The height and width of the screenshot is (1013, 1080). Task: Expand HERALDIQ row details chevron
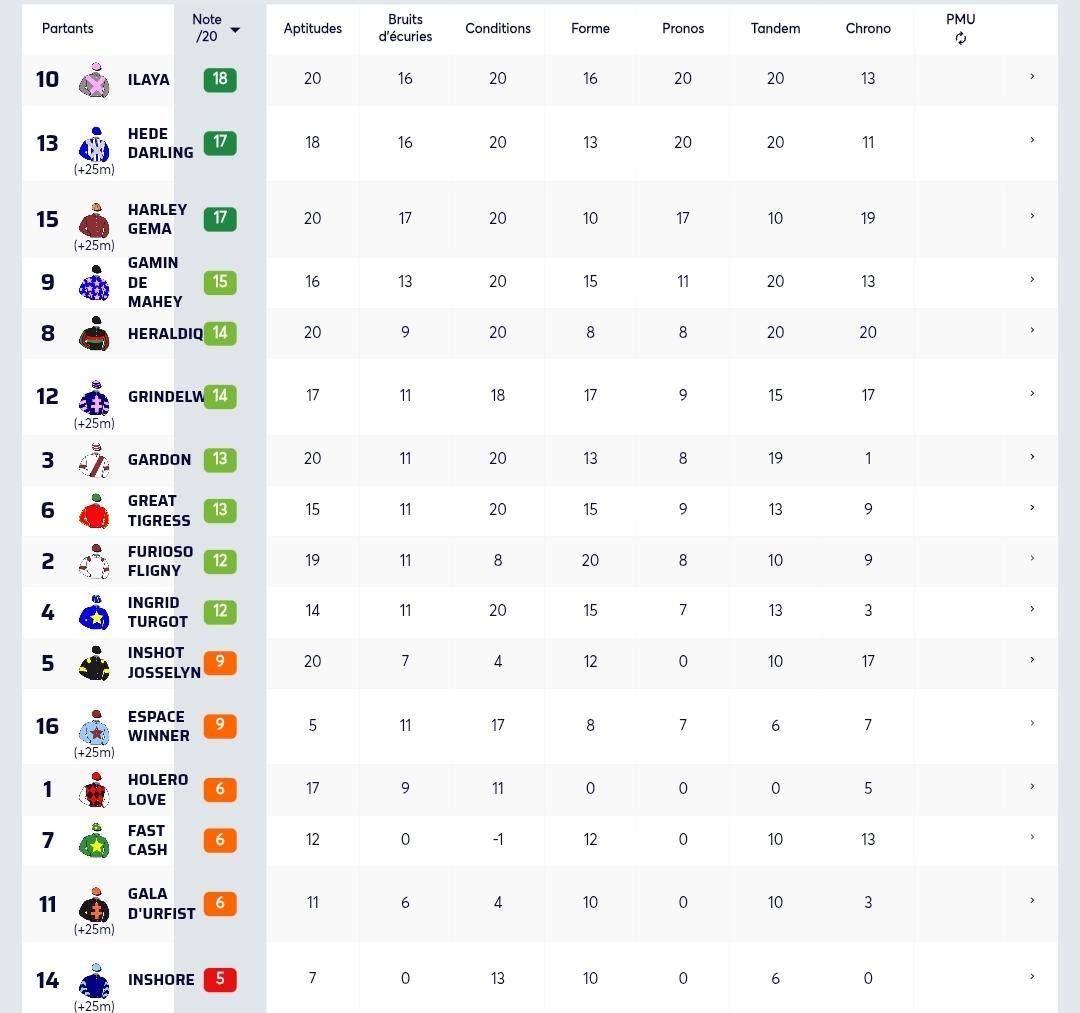(1032, 331)
